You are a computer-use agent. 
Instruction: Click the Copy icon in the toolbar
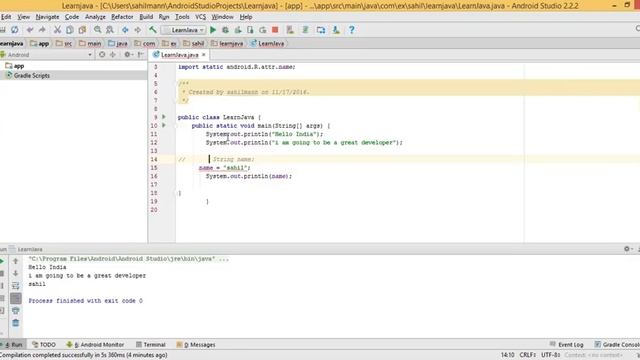click(70, 30)
